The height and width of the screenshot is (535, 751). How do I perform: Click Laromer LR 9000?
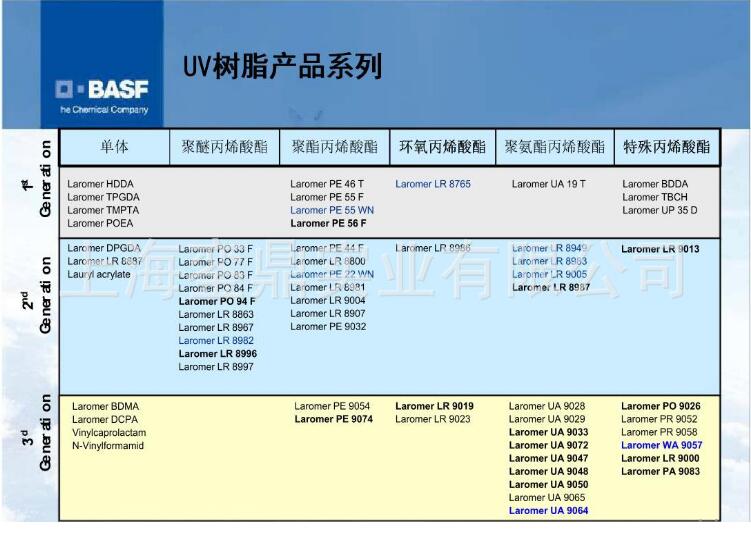tap(660, 458)
